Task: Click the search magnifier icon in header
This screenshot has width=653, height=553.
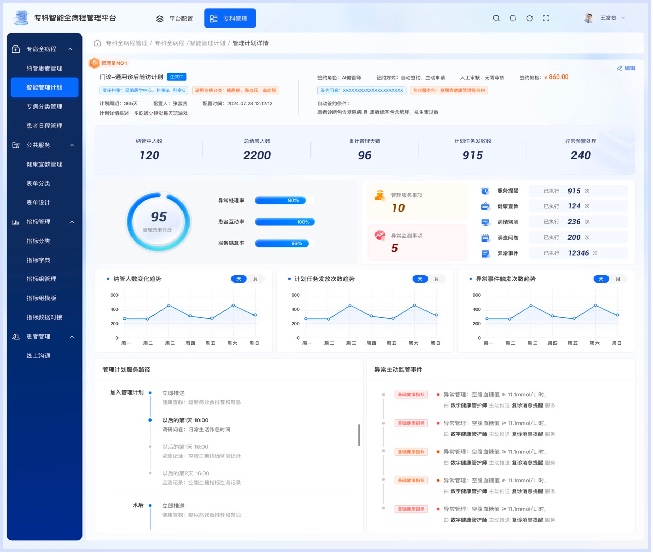Action: click(x=496, y=18)
